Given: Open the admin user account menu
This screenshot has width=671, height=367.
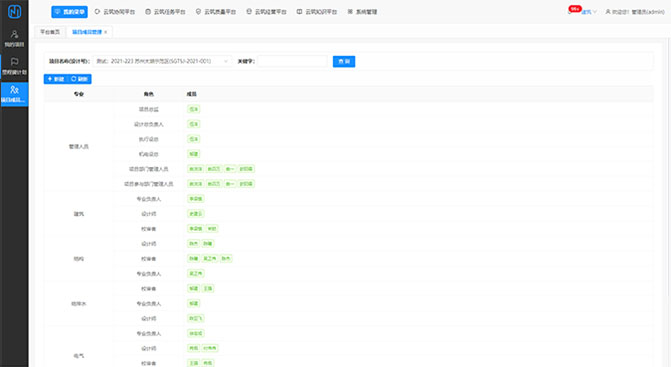Looking at the screenshot, I should tap(635, 12).
